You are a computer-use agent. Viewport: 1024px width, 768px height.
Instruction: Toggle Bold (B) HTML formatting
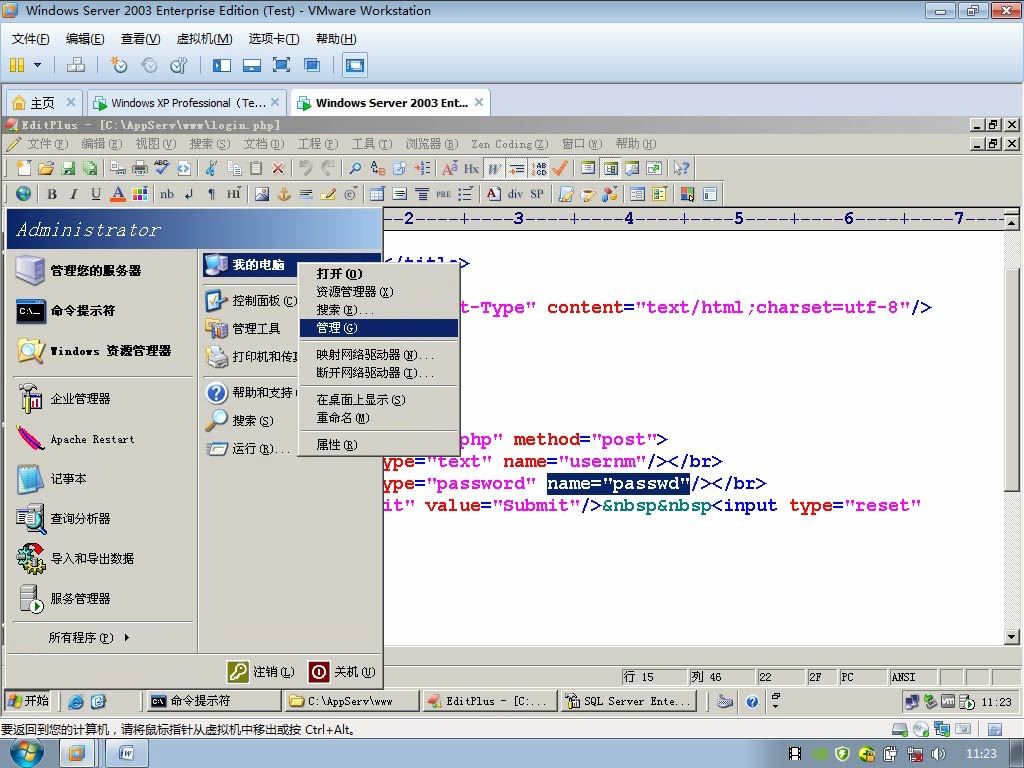52,194
